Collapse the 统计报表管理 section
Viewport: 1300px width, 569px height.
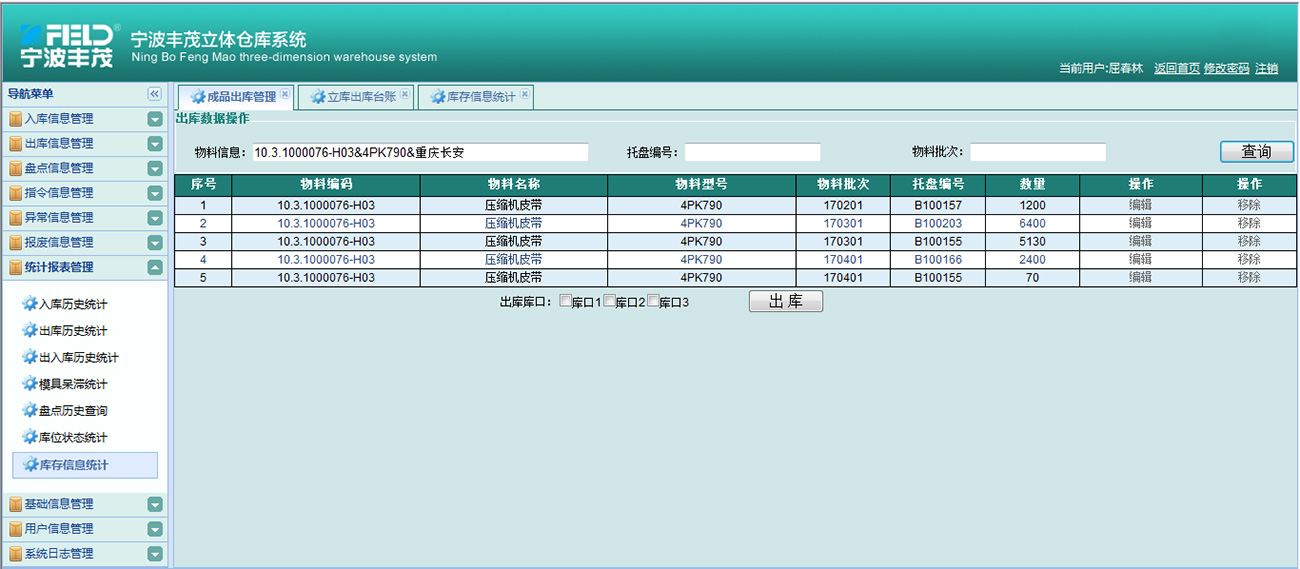[x=155, y=267]
